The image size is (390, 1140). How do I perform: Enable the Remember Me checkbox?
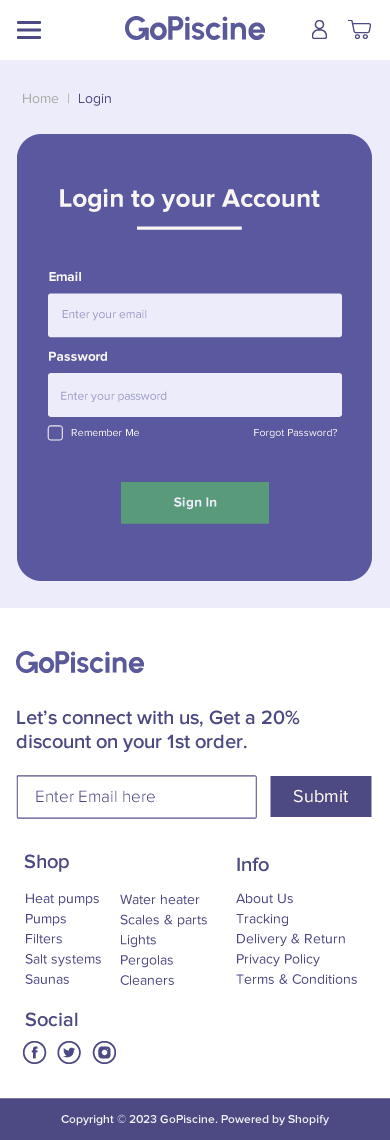pos(55,433)
